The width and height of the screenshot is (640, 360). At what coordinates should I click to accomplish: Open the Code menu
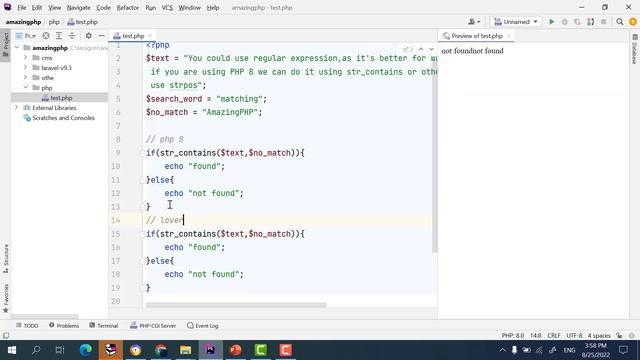[x=103, y=7]
